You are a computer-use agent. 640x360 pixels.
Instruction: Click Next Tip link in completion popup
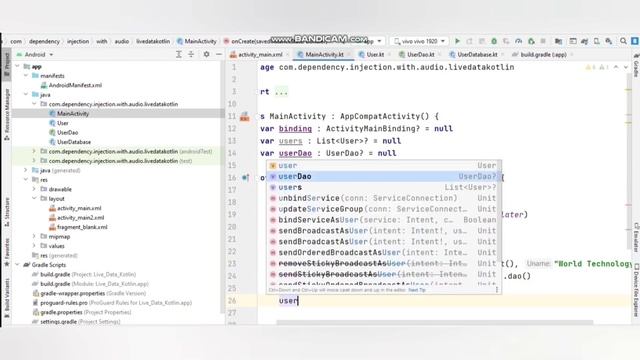(x=417, y=290)
